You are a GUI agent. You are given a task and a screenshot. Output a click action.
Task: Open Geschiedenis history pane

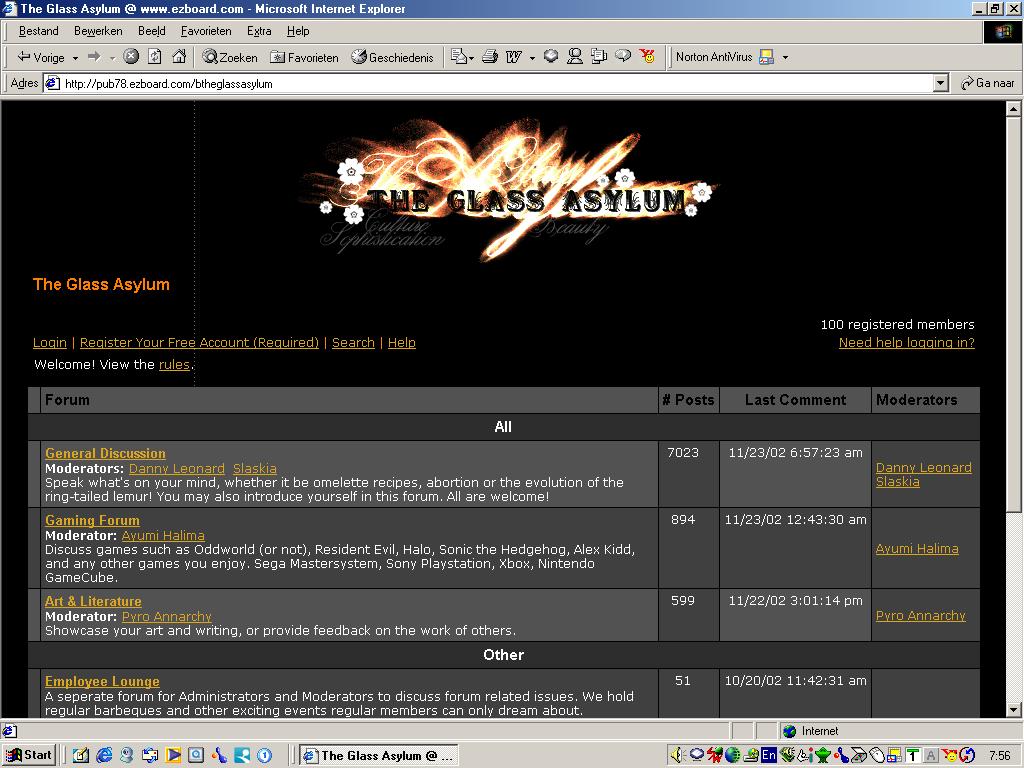coord(392,57)
